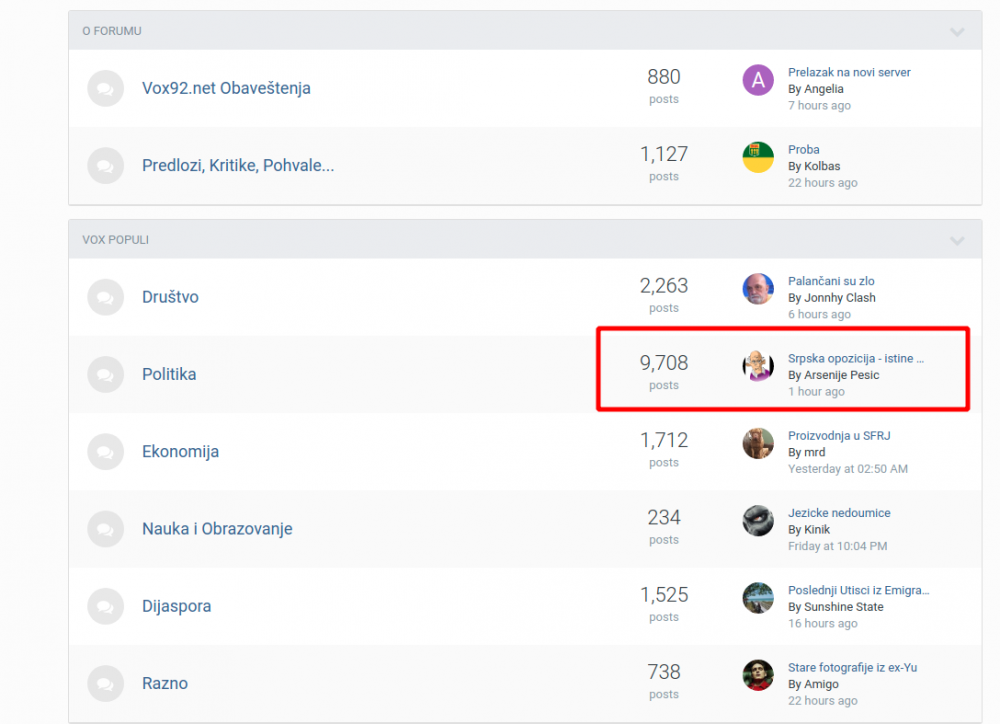Click the forum icon next to Društvo

point(105,297)
